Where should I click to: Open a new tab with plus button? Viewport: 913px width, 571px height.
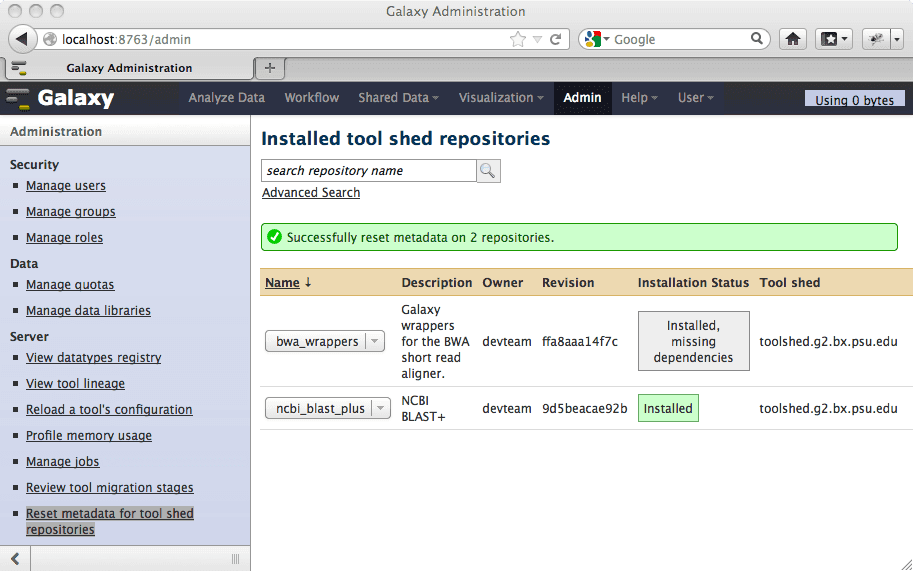269,68
